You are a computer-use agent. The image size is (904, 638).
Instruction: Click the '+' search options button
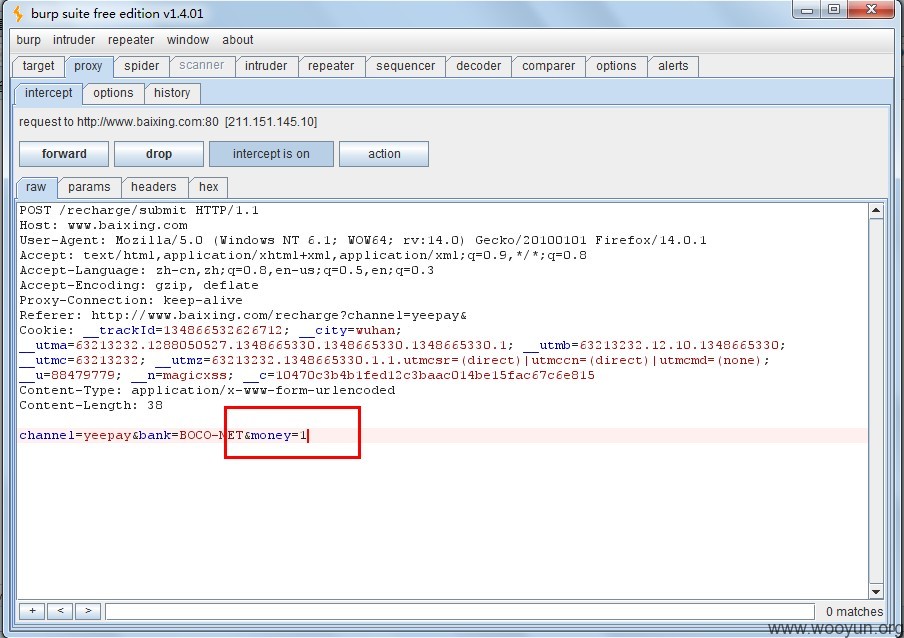[32, 611]
